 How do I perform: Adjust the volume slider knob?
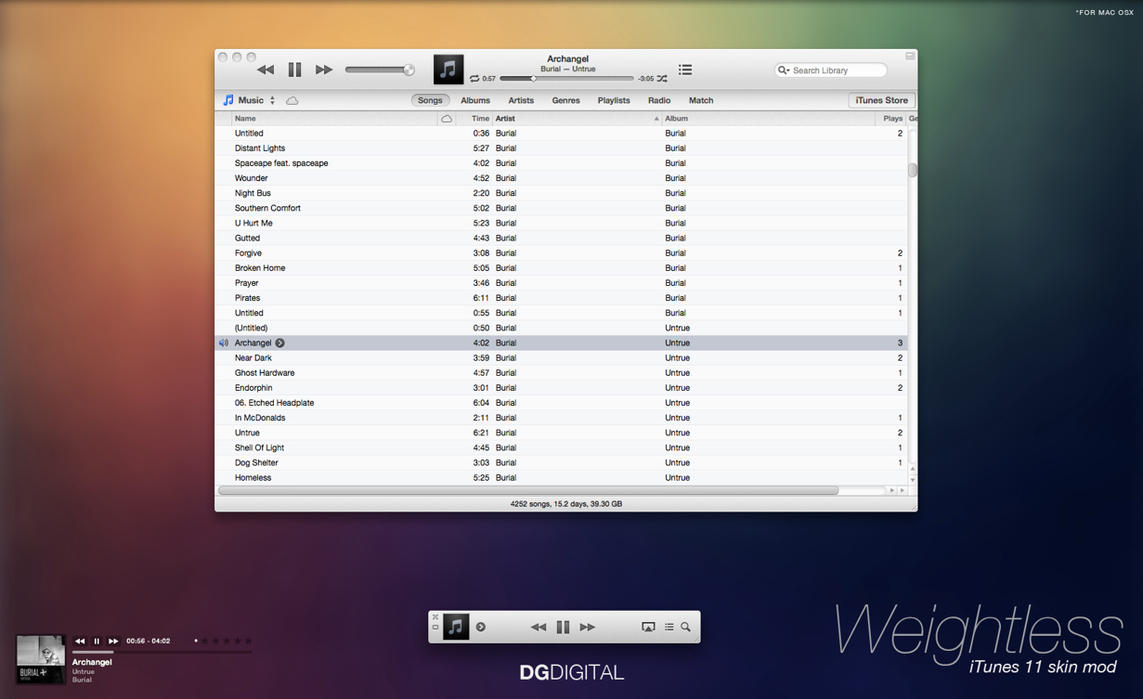[x=409, y=70]
